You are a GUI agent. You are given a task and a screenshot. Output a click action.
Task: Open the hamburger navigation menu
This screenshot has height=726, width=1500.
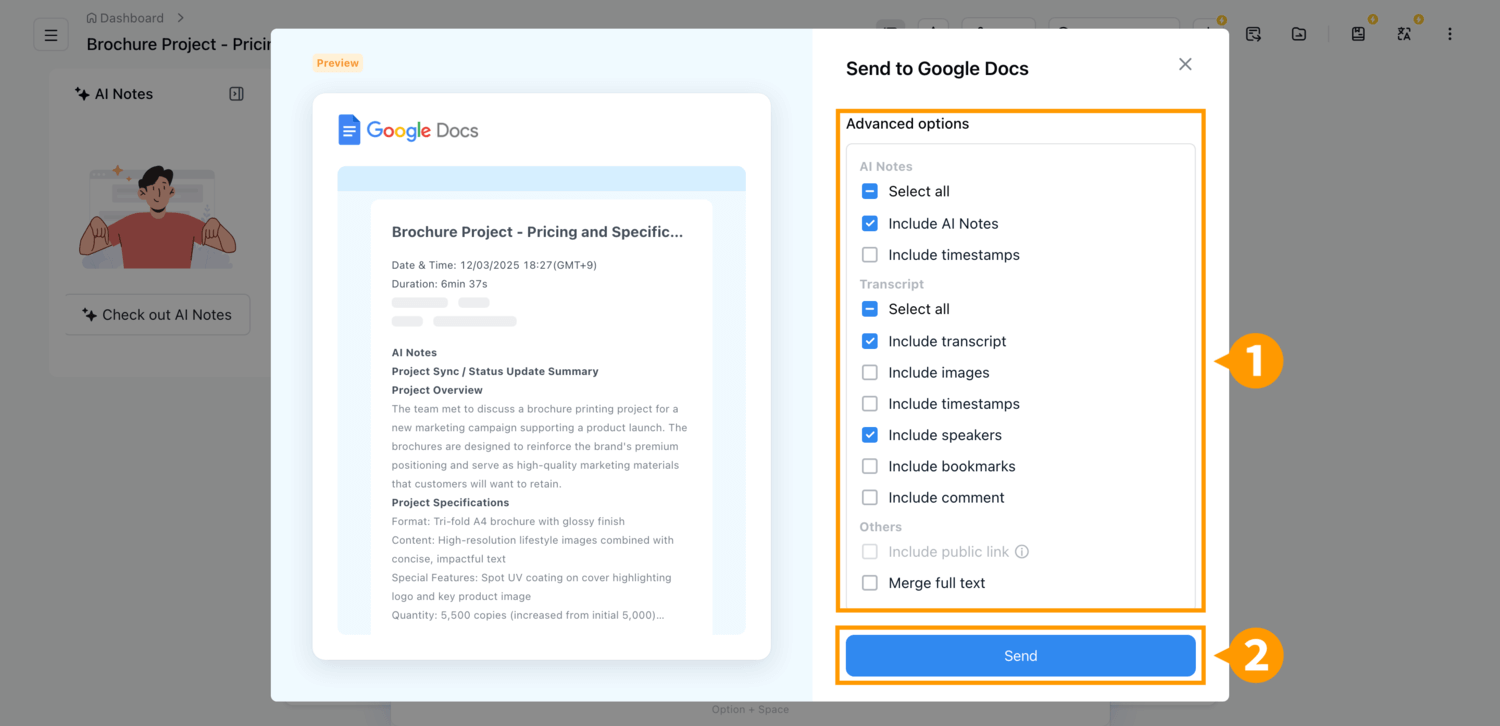[50, 34]
